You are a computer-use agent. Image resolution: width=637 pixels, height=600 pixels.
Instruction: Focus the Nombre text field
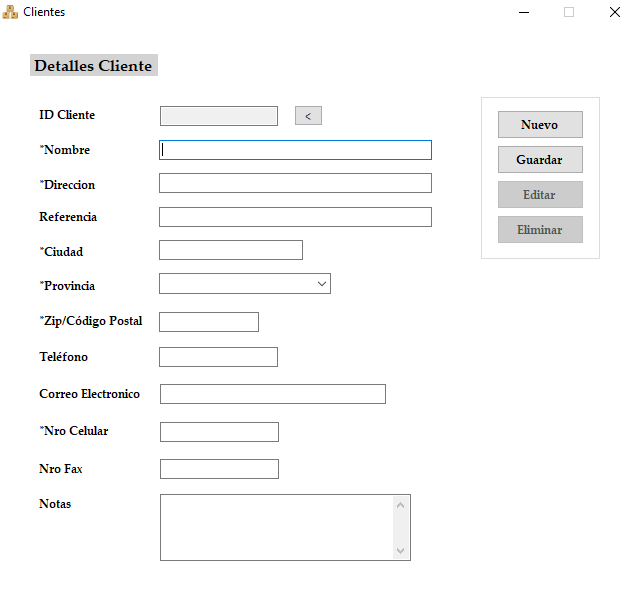click(295, 150)
